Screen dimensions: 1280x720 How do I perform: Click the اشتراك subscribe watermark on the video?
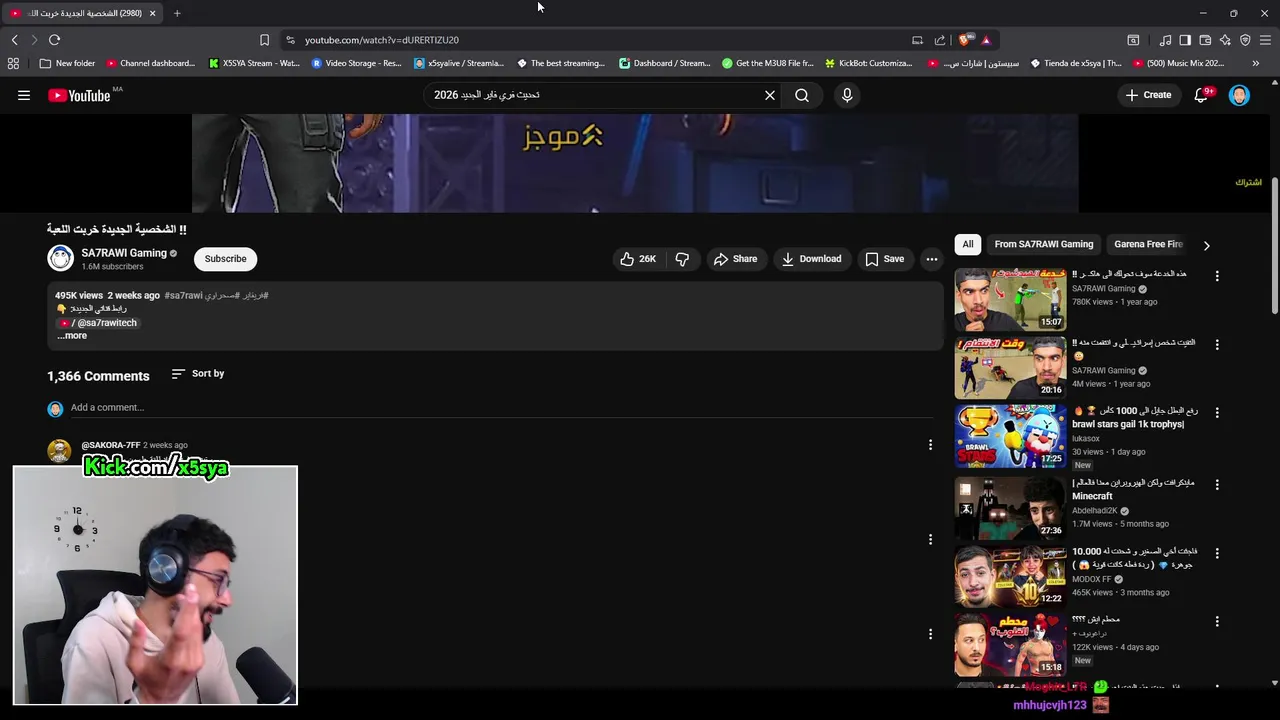click(x=1248, y=182)
